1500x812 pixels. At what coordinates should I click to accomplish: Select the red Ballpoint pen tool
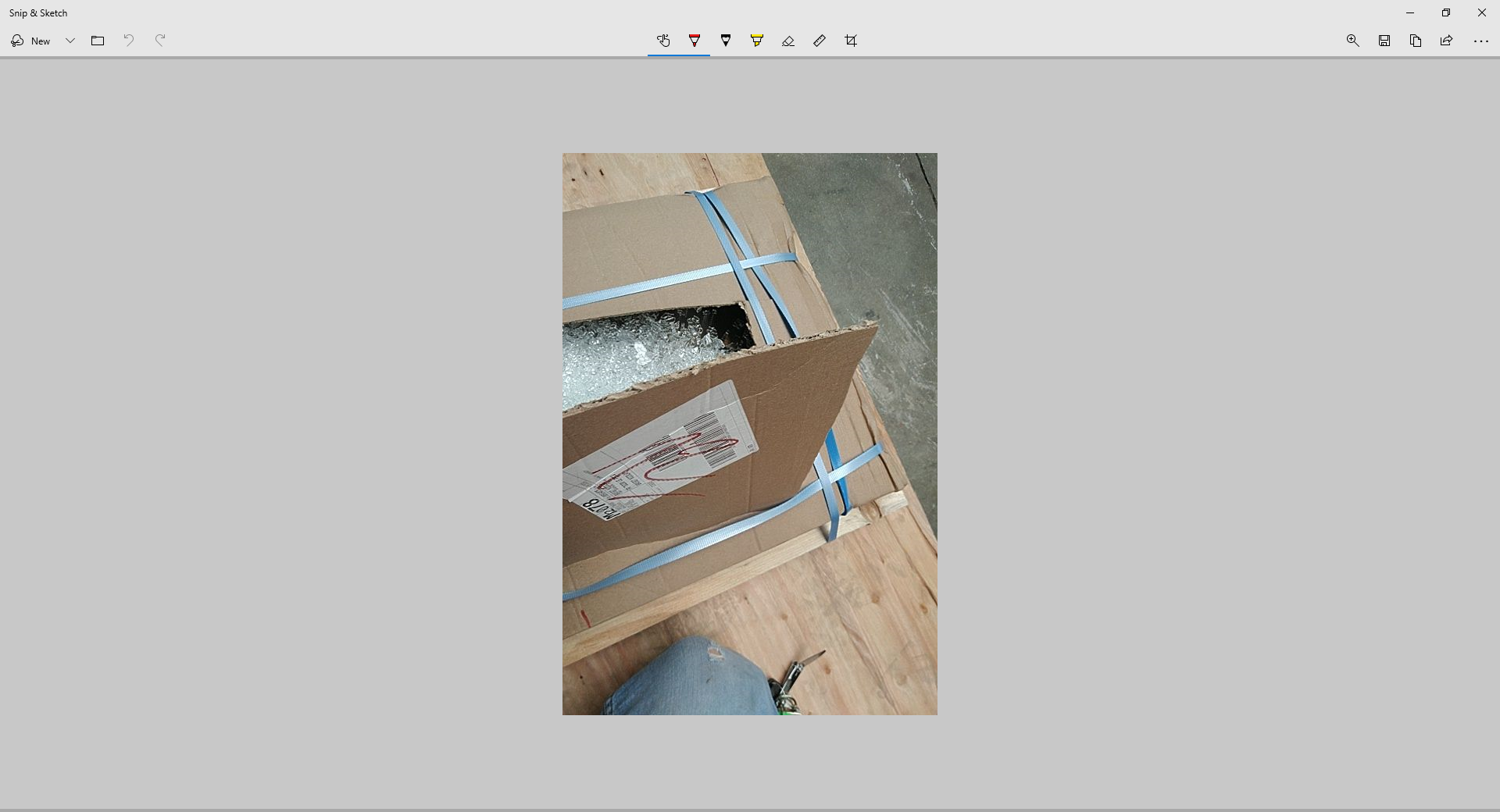point(695,41)
